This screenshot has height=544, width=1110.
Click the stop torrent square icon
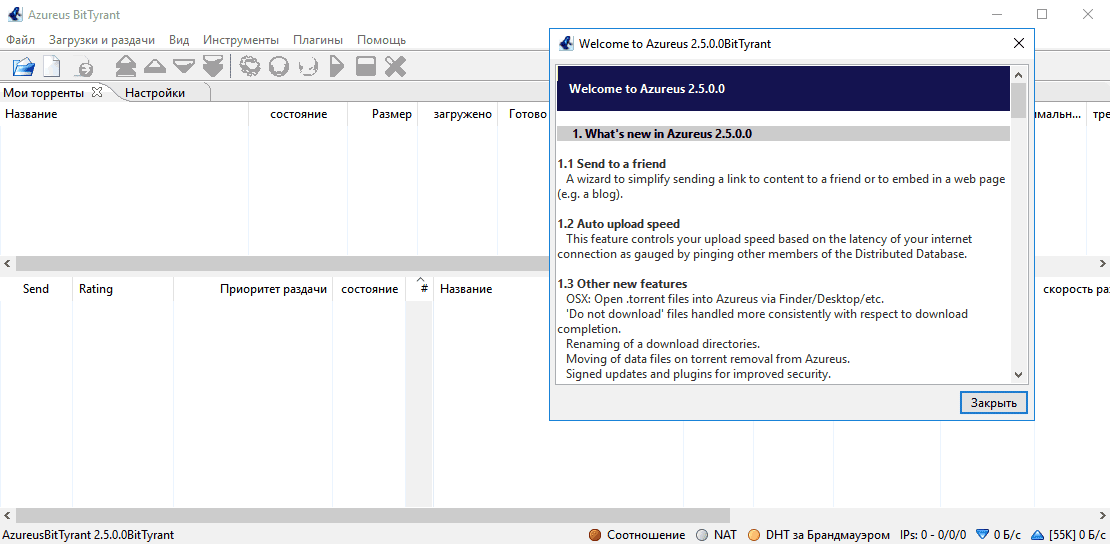click(x=366, y=67)
